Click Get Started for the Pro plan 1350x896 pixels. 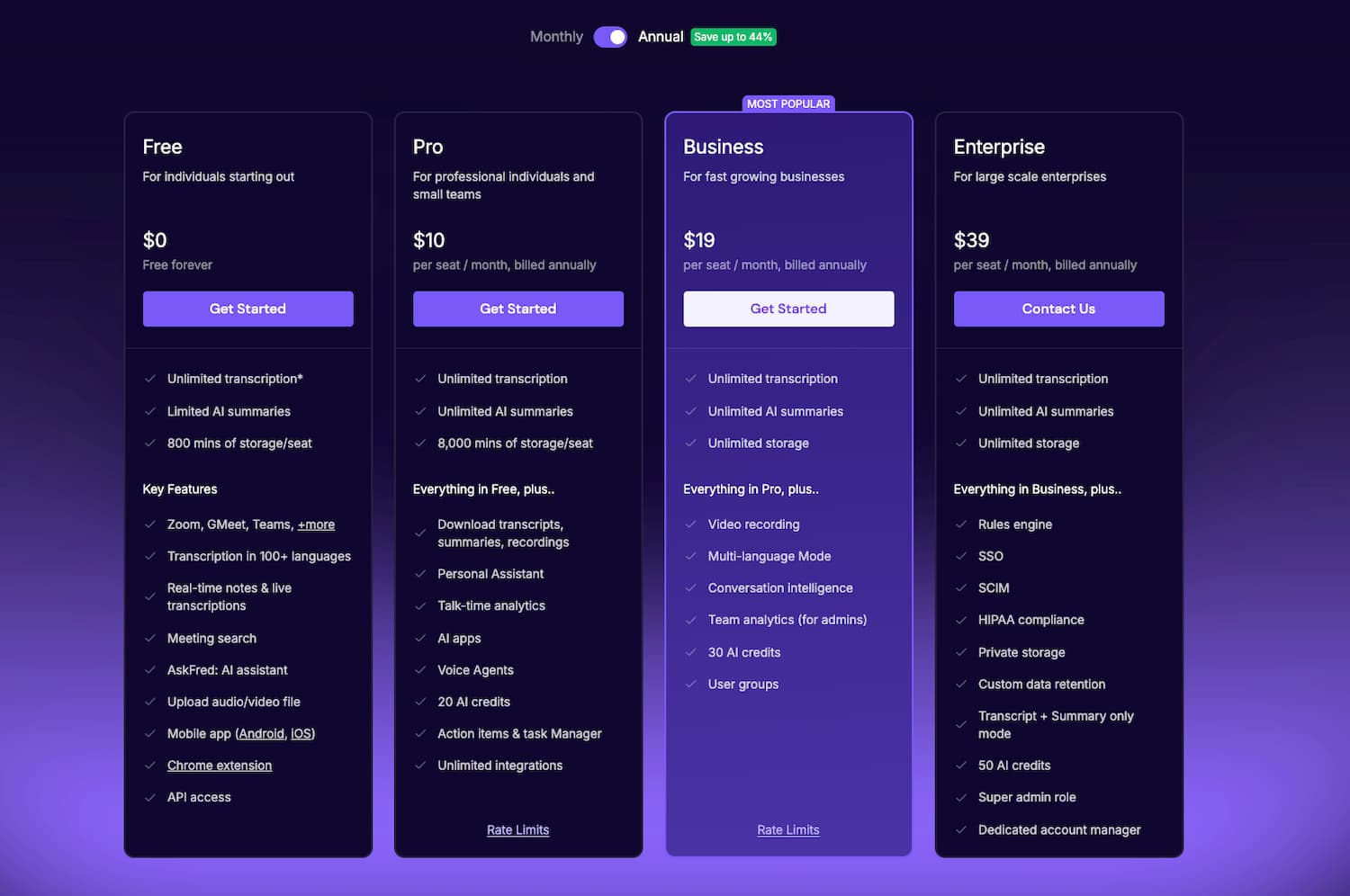[x=517, y=309]
